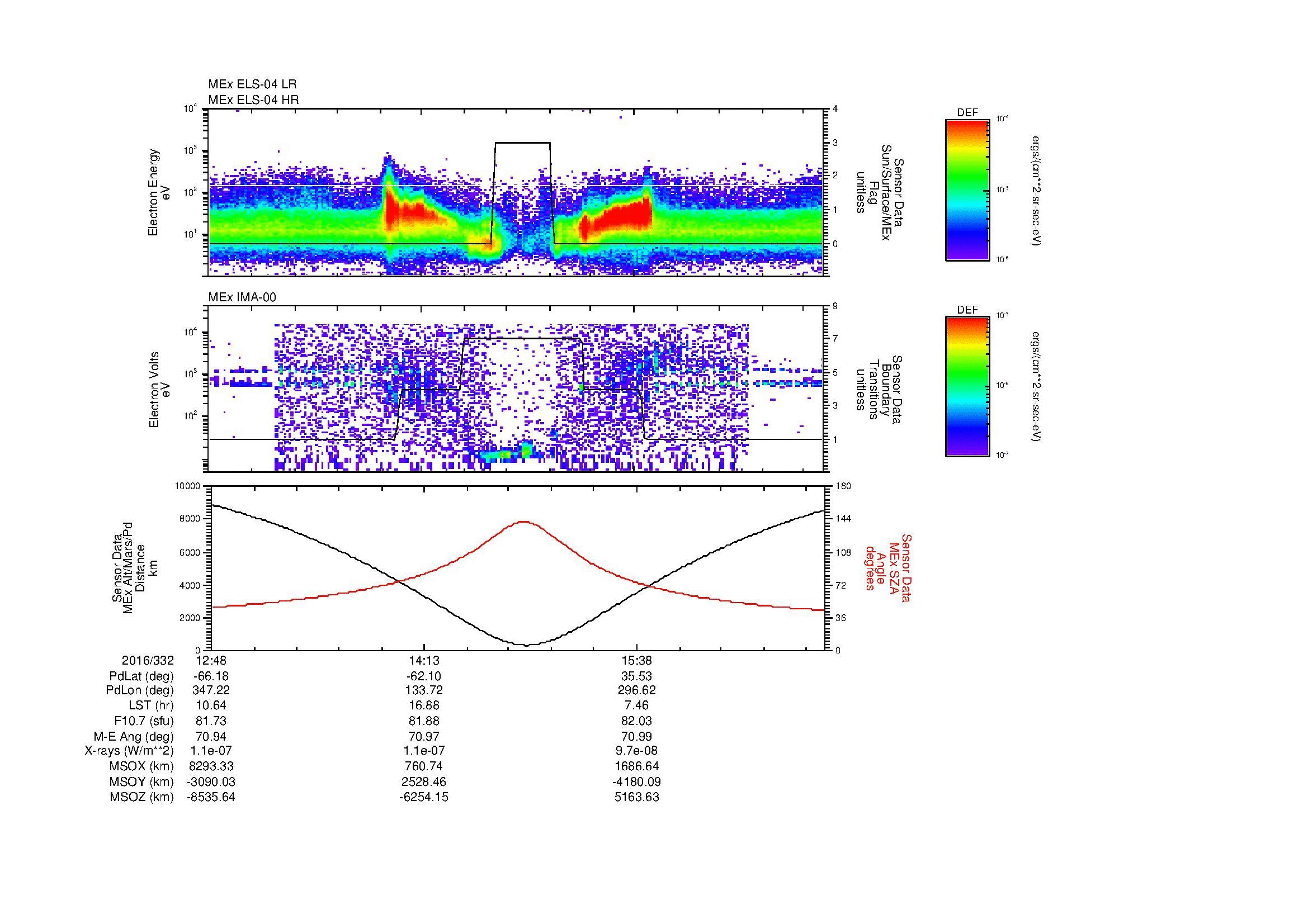Click MSOX value 8293.33
This screenshot has width=1308, height=924.
(x=211, y=766)
